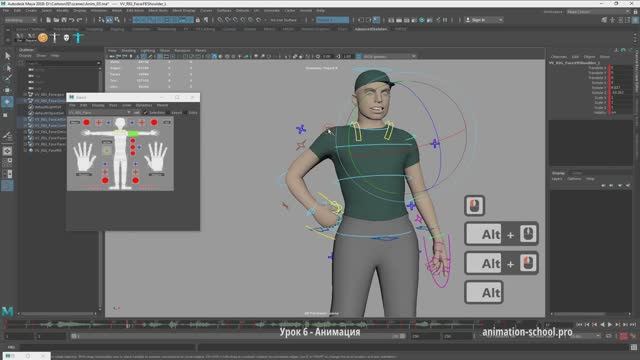Toggle the rightmost checkbox in picker toolbar

(185, 112)
